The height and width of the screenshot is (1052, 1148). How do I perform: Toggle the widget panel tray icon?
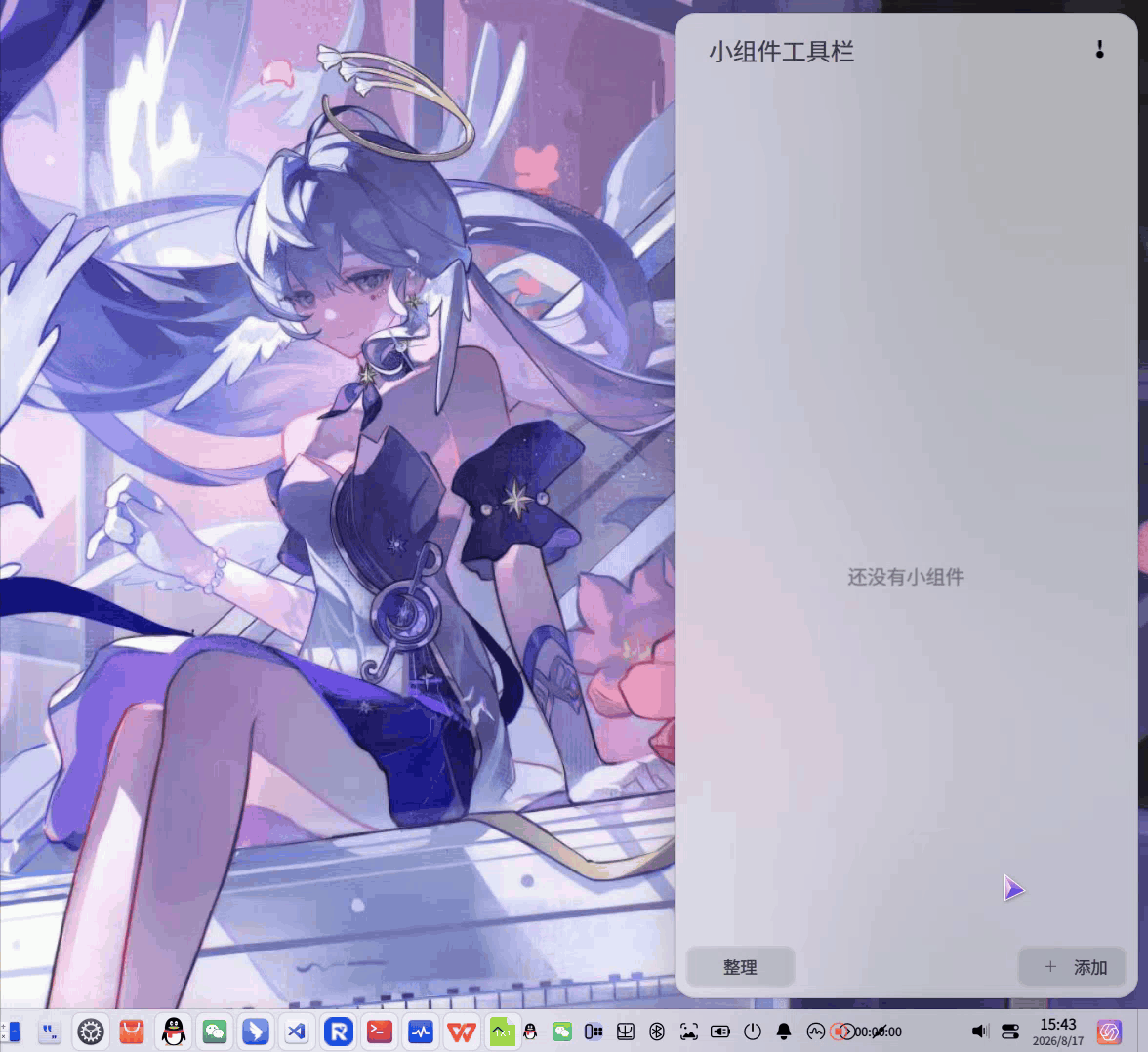click(594, 1032)
